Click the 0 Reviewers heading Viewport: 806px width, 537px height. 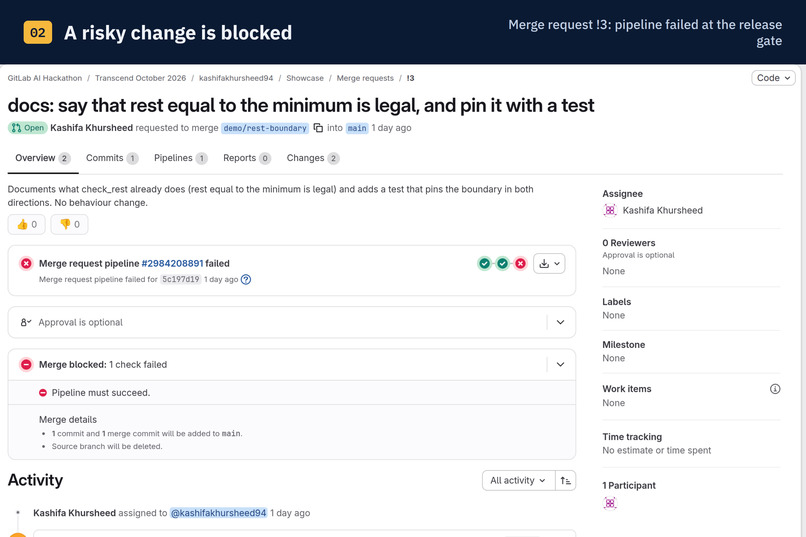[629, 243]
